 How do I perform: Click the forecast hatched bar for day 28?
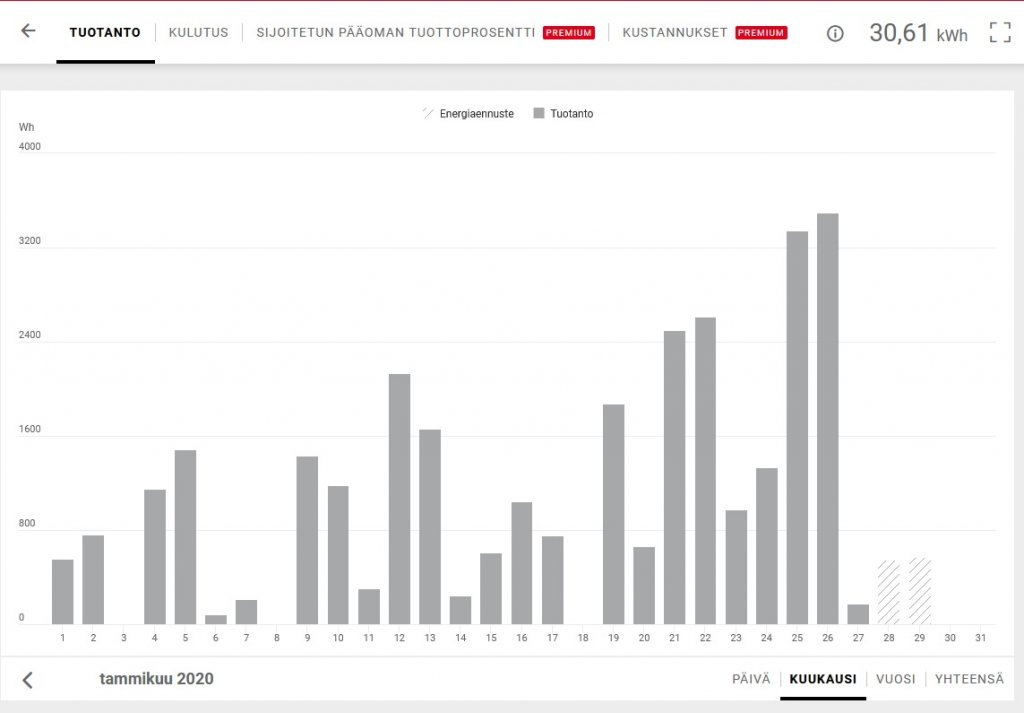888,593
